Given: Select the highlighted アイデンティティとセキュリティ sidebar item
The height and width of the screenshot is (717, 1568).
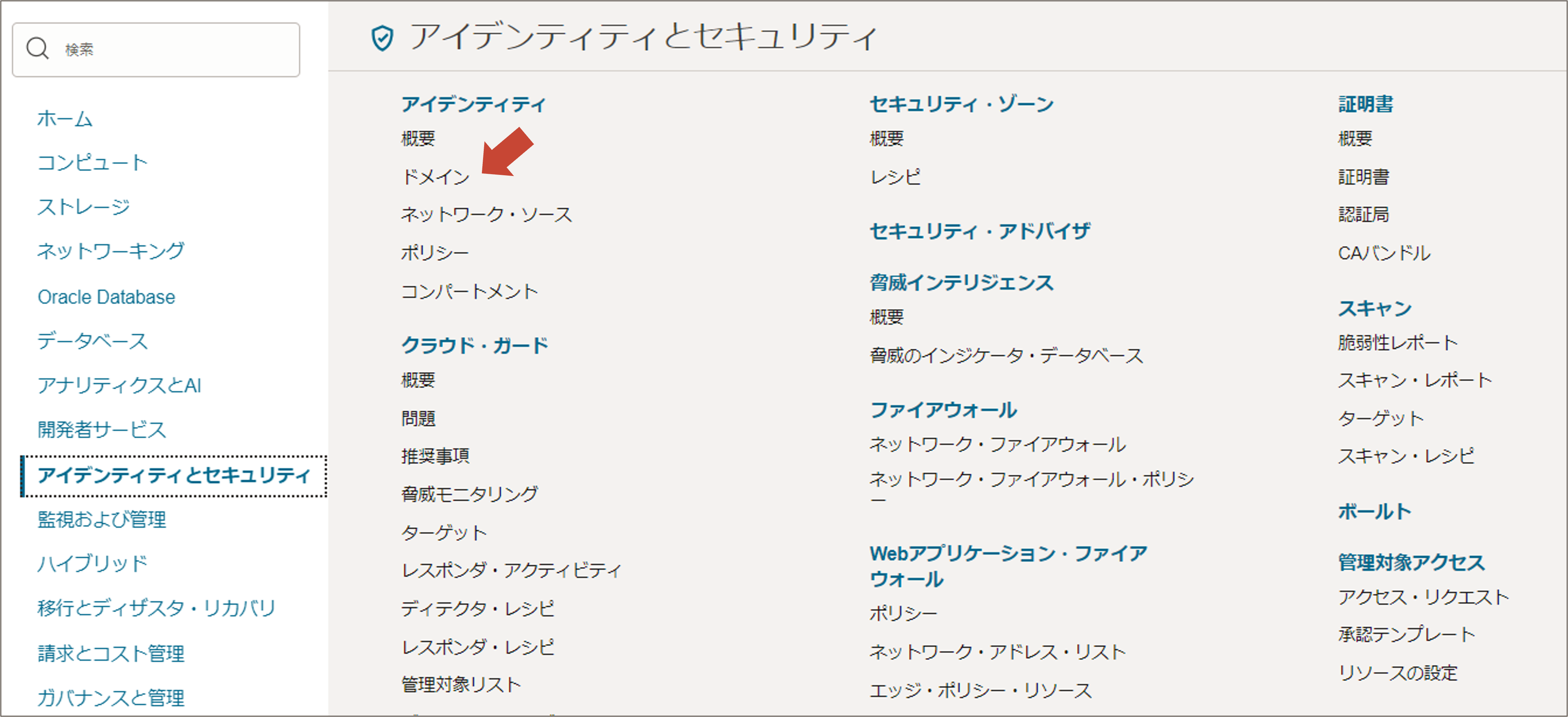Looking at the screenshot, I should pyautogui.click(x=174, y=475).
